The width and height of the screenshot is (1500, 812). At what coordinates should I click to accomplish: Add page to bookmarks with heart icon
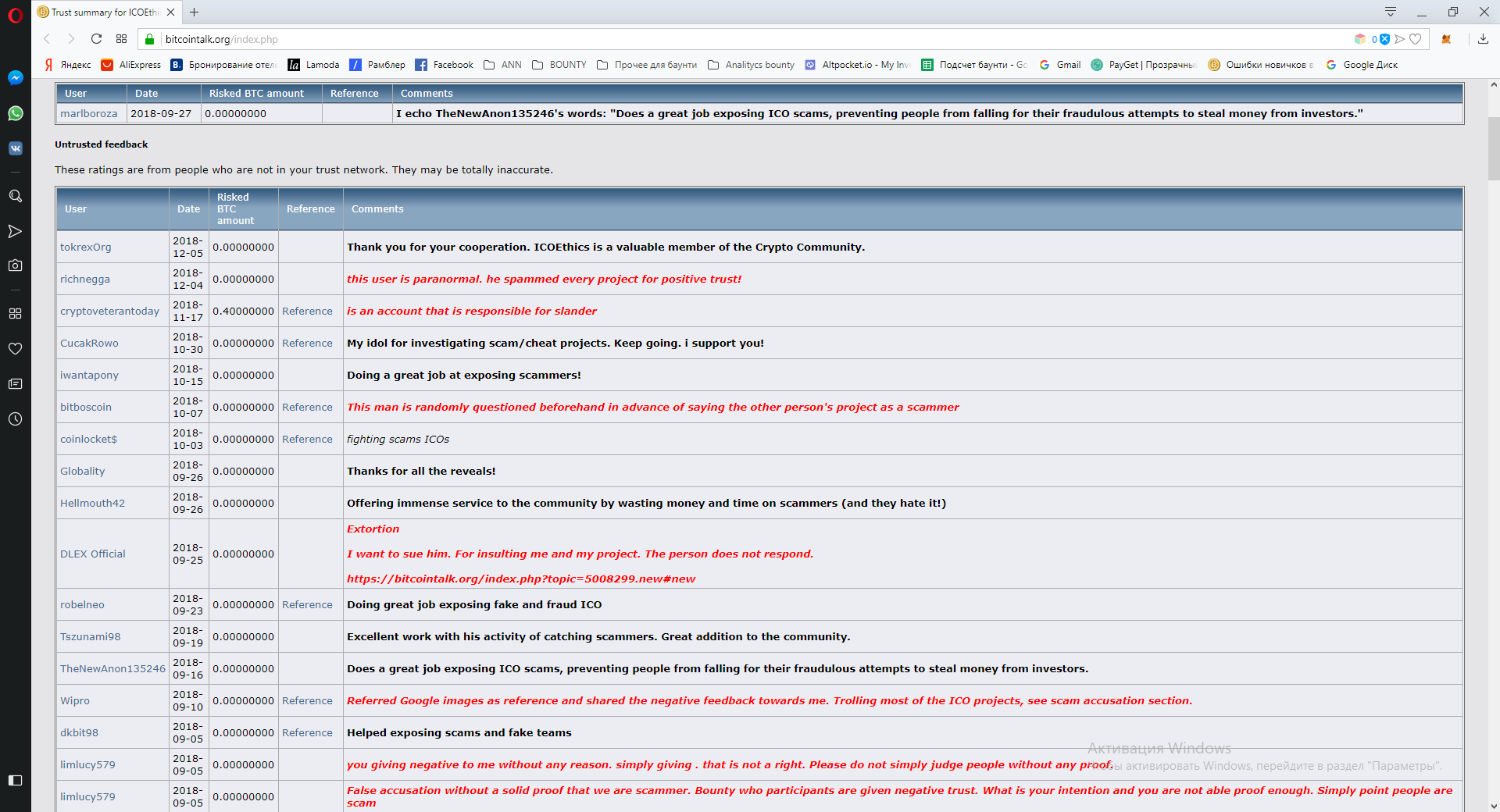[x=1415, y=39]
